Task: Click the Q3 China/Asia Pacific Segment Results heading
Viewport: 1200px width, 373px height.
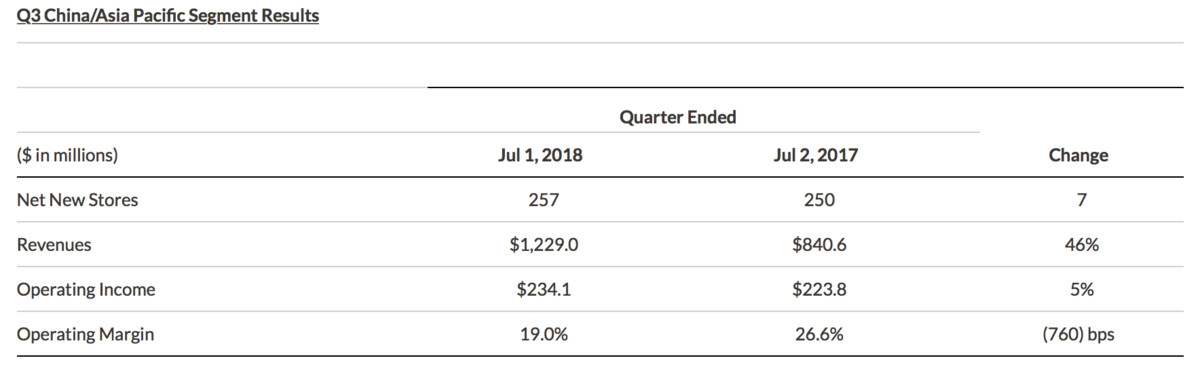Action: coord(168,16)
